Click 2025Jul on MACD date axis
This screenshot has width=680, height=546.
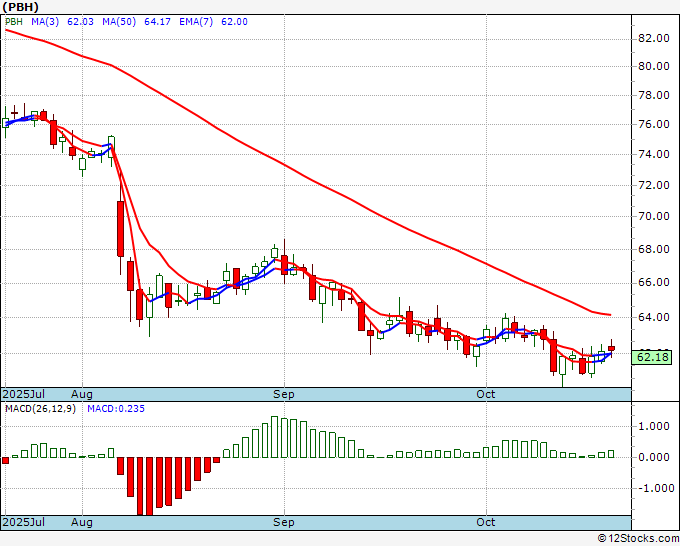point(23,522)
